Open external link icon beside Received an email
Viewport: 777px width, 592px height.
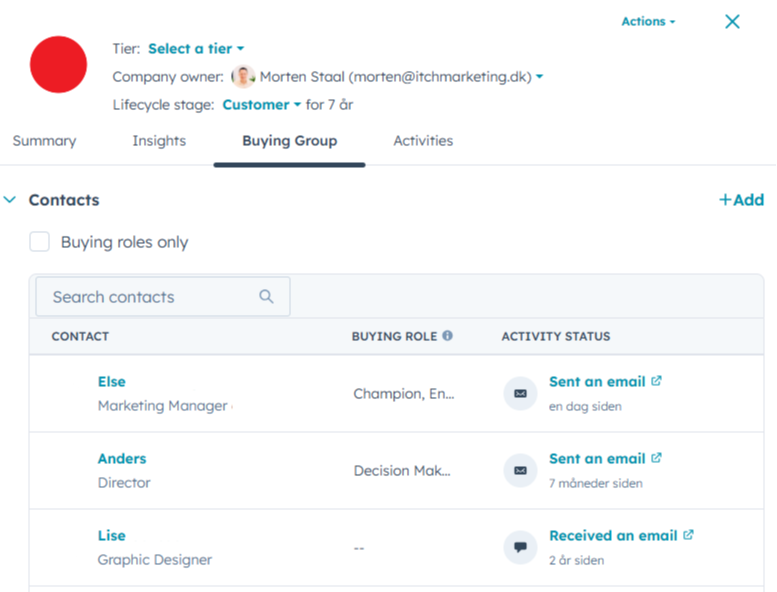[688, 535]
